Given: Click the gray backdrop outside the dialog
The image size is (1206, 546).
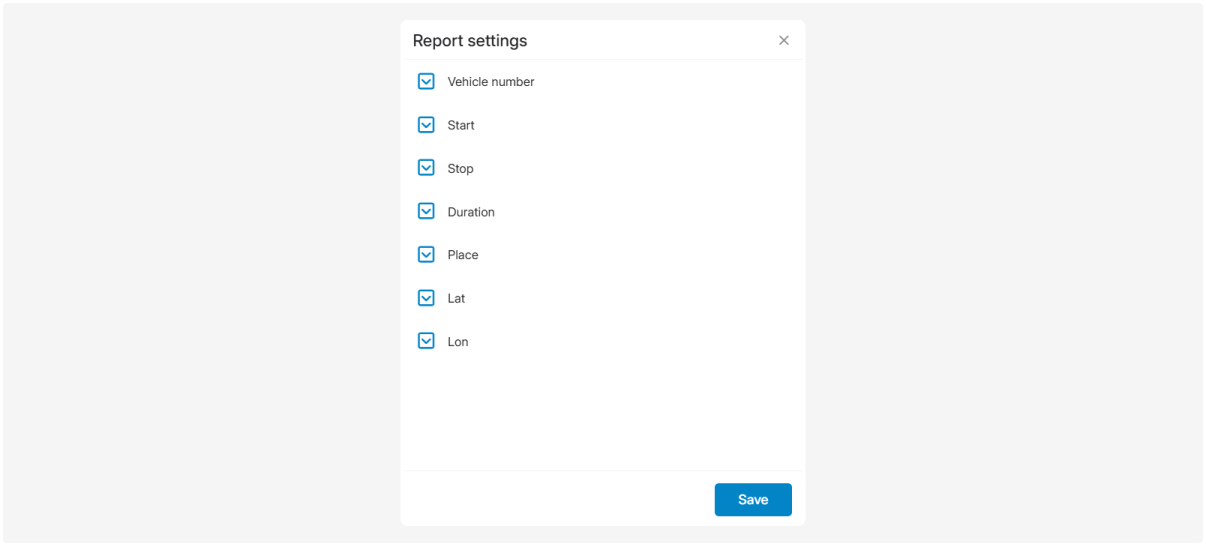Looking at the screenshot, I should (200, 270).
